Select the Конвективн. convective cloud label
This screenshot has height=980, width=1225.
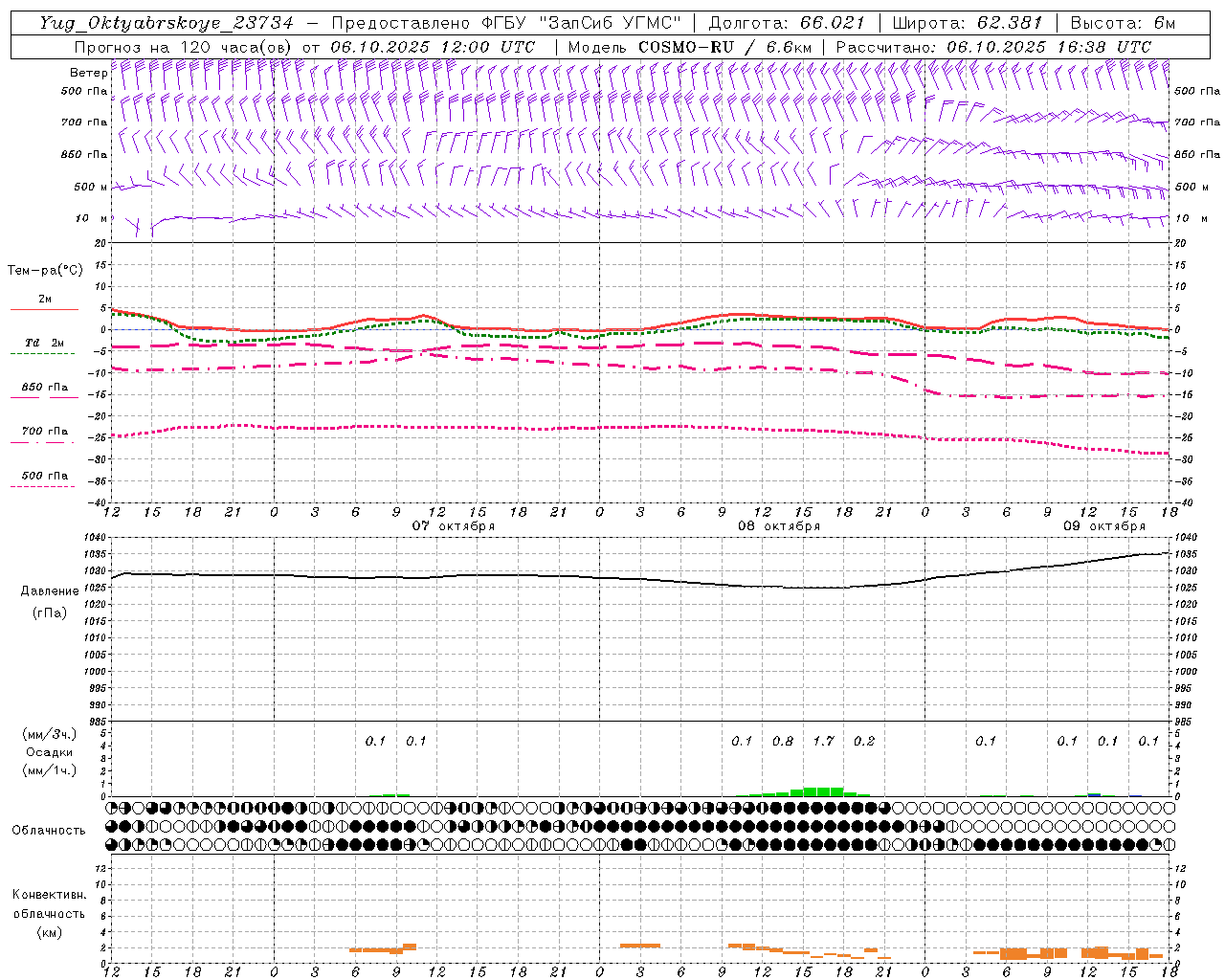[49, 895]
